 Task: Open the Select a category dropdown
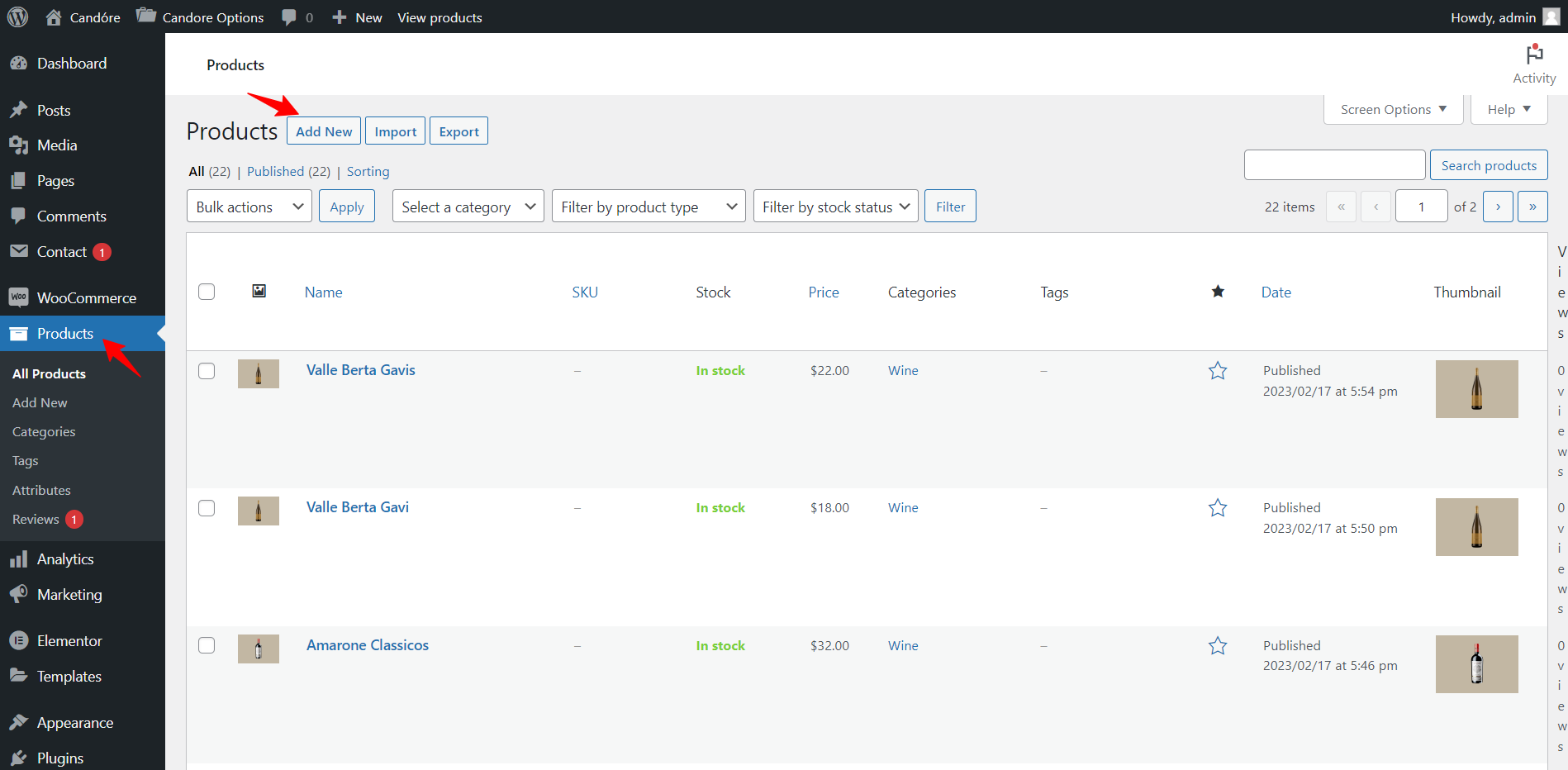click(468, 207)
